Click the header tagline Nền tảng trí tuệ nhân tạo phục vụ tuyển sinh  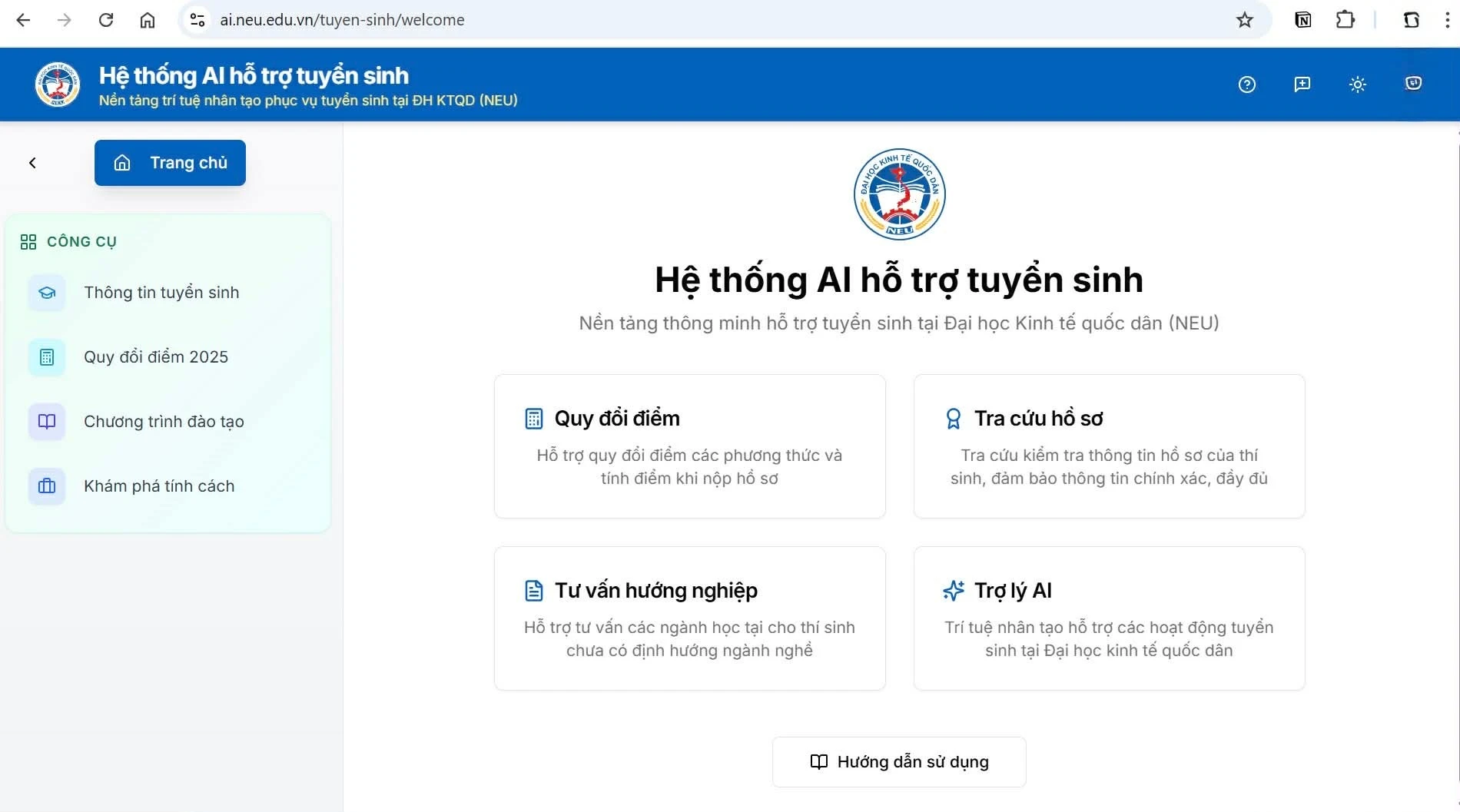point(308,101)
